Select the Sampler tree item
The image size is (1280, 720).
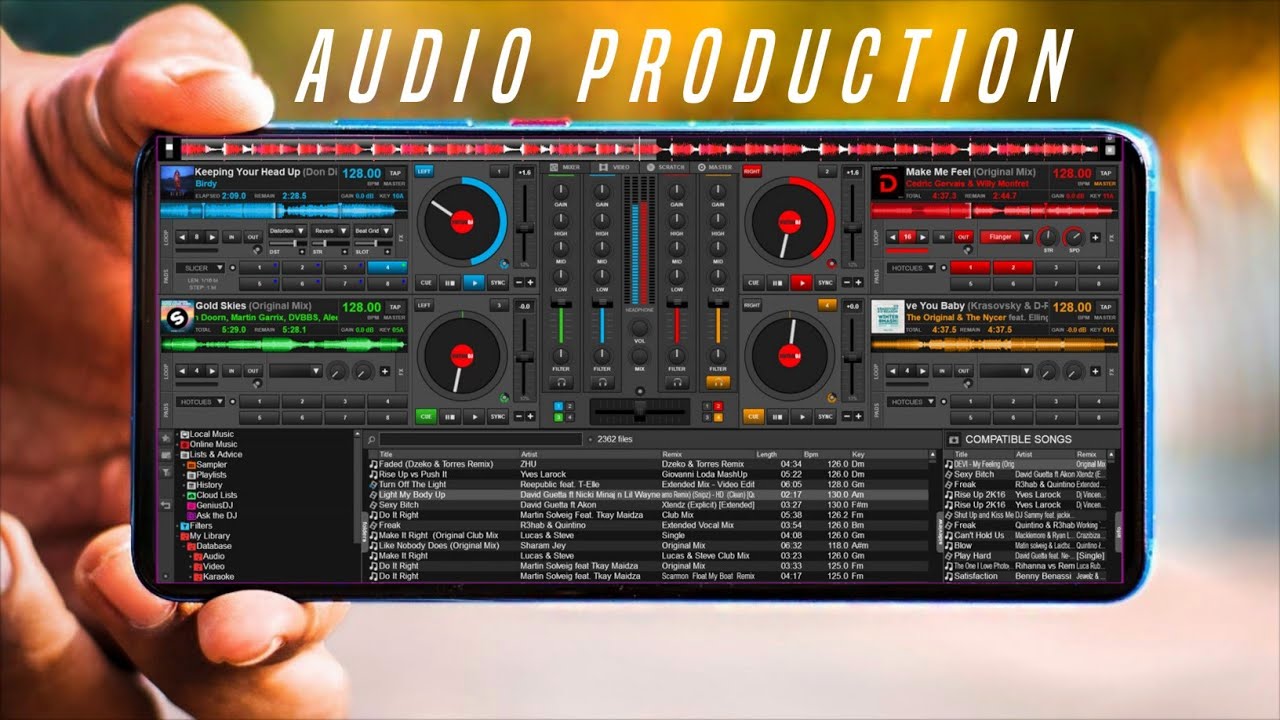[206, 464]
